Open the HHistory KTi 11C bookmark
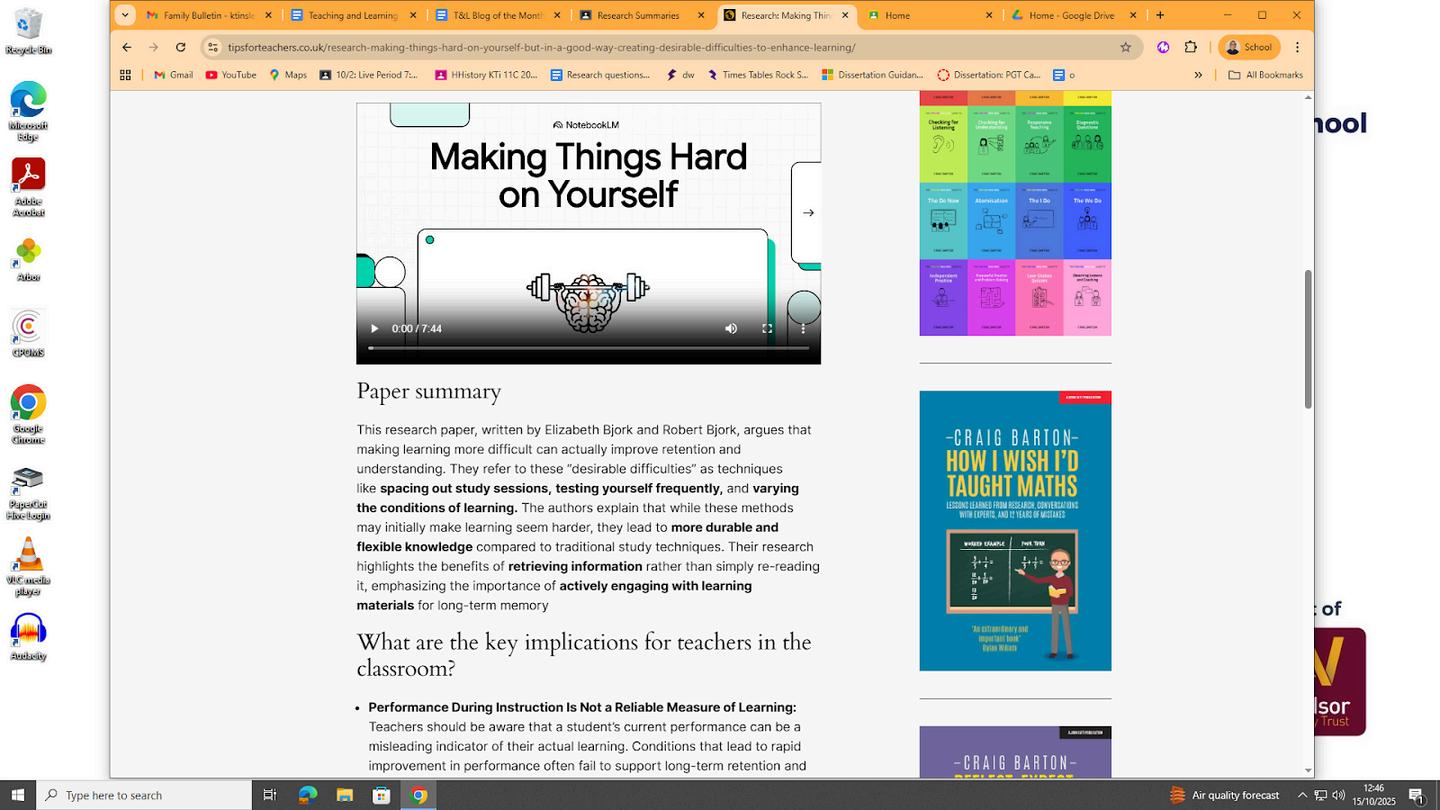Viewport: 1440px width, 810px height. pyautogui.click(x=486, y=75)
